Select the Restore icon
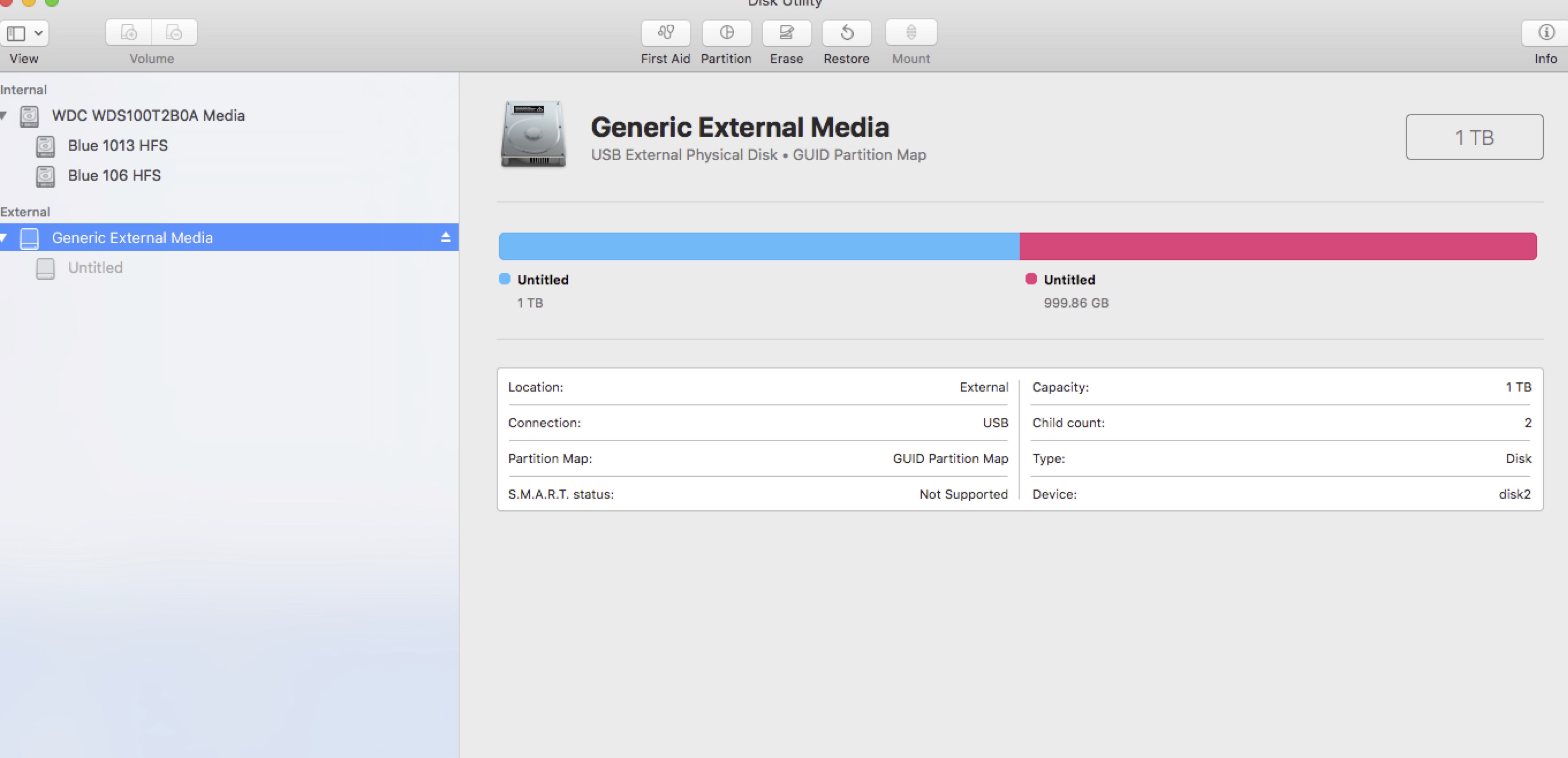The height and width of the screenshot is (758, 1568). click(846, 33)
